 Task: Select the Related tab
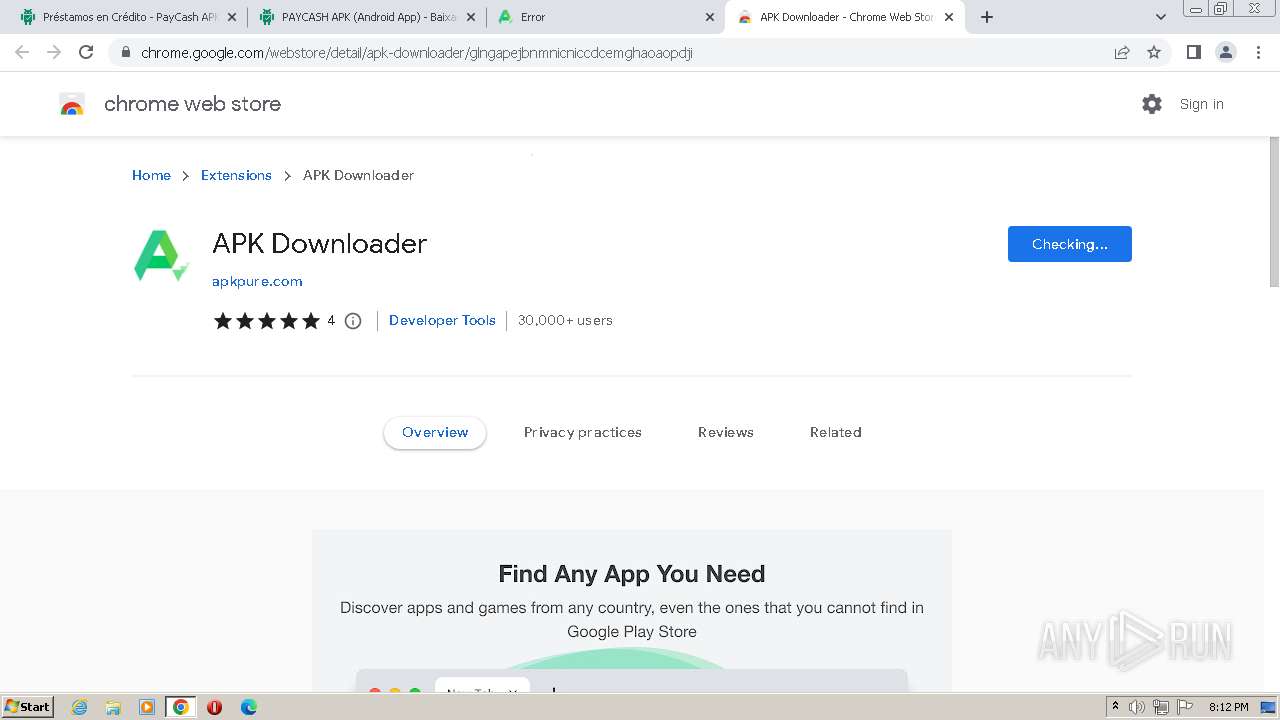coord(836,433)
